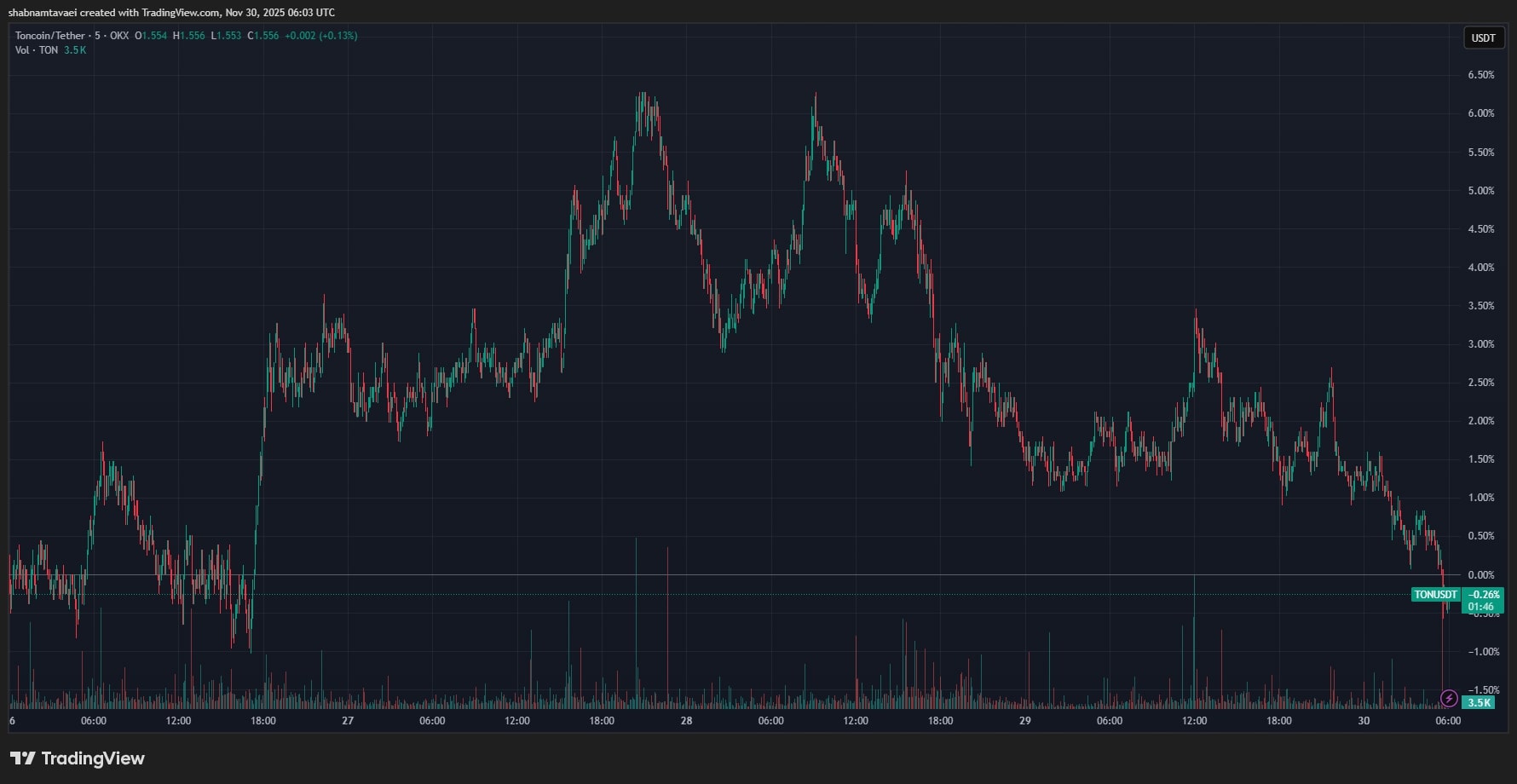Click the Vol · TON indicator legend
1517x784 pixels.
pos(37,50)
